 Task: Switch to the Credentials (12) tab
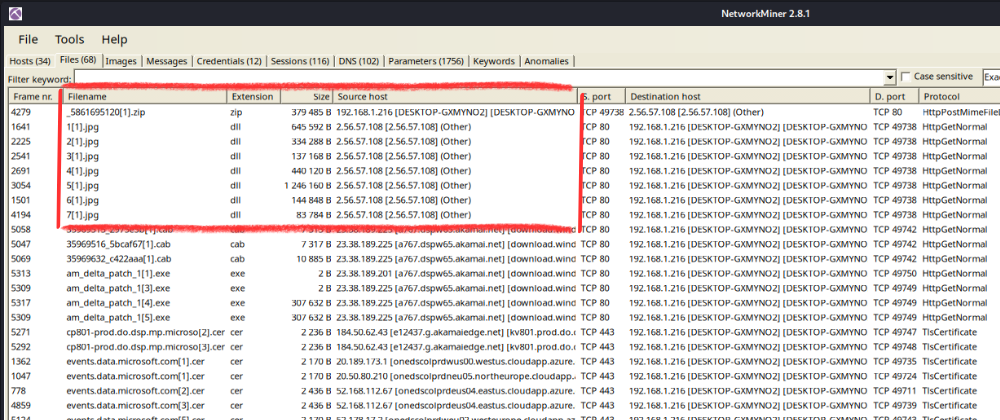tap(229, 61)
